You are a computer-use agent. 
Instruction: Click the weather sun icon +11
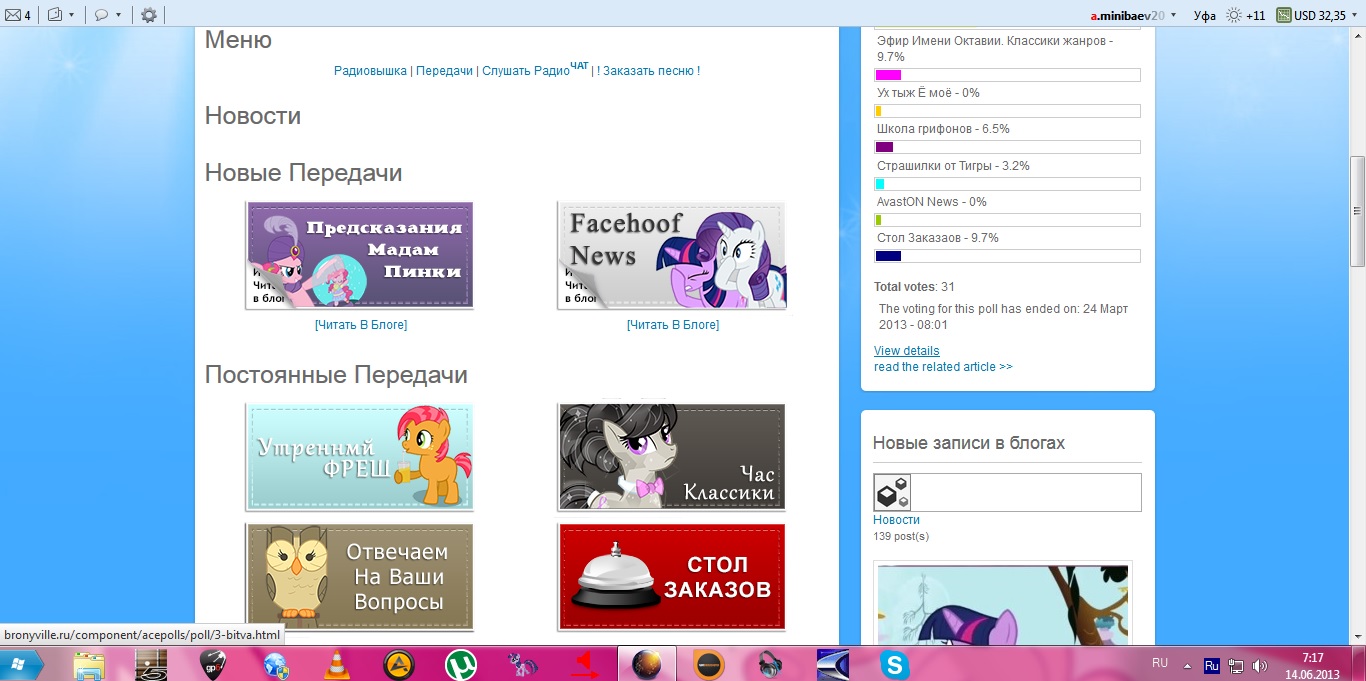coord(1235,15)
